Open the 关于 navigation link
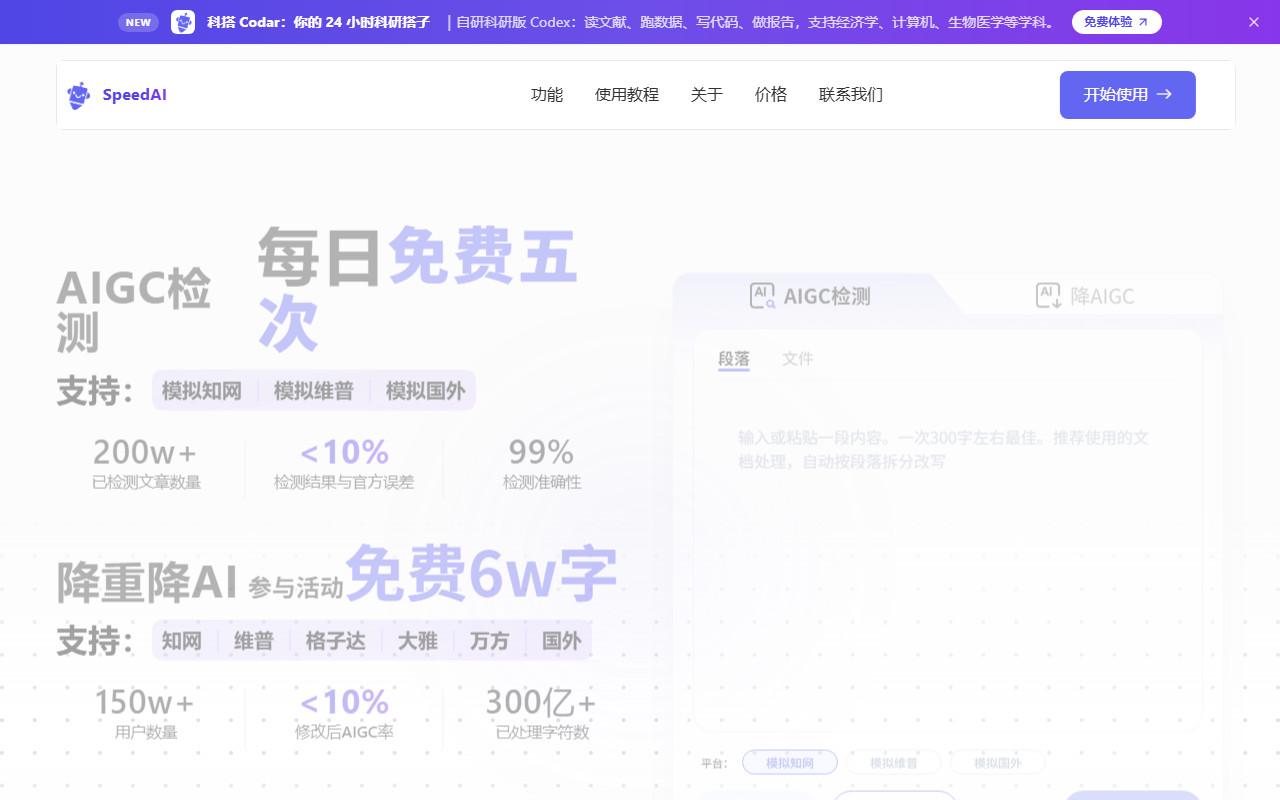Screen dimensions: 1280x800 point(707,95)
